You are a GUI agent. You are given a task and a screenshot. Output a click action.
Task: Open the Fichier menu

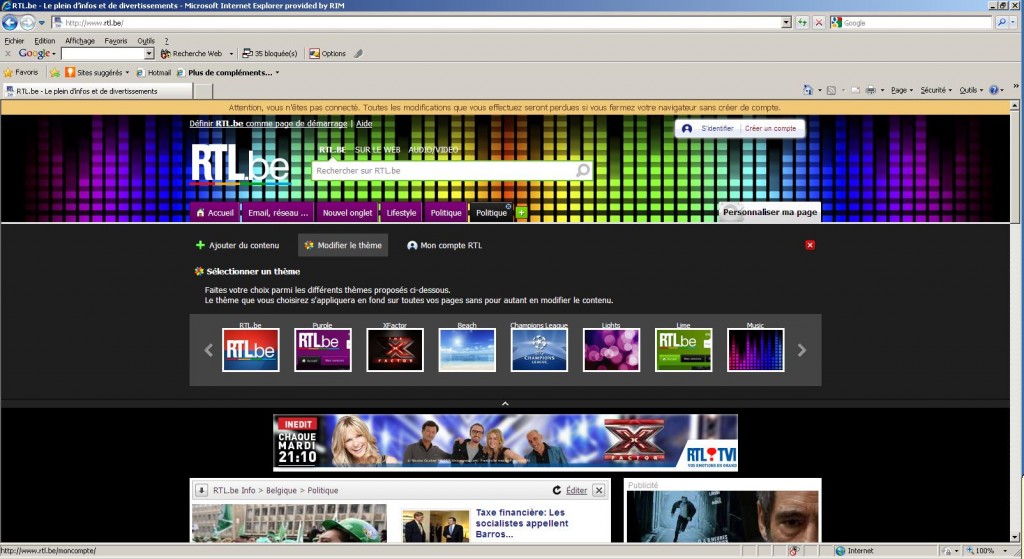point(14,40)
